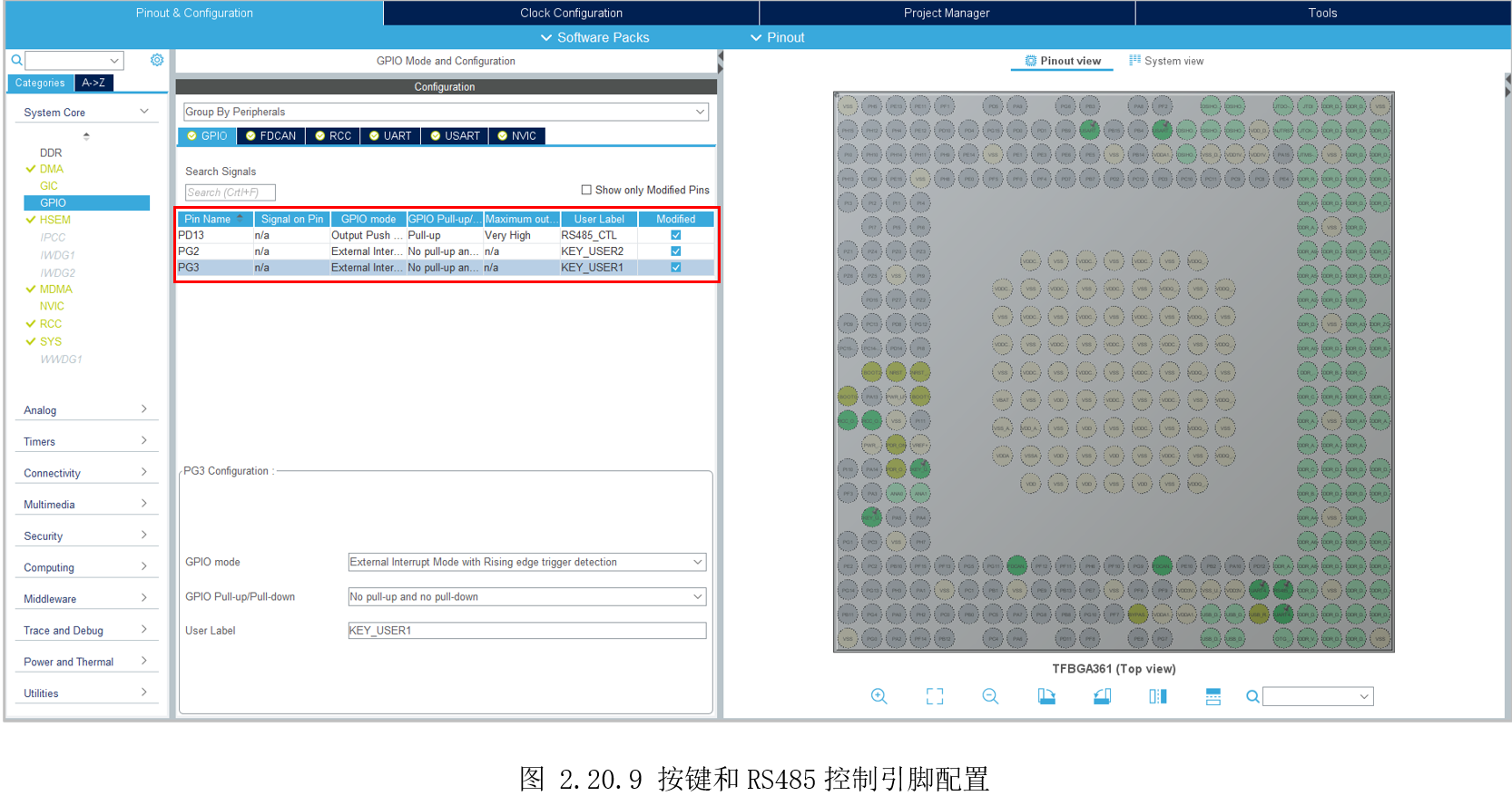Image resolution: width=1512 pixels, height=796 pixels.
Task: Enable Show only Modified Pins
Action: point(586,190)
